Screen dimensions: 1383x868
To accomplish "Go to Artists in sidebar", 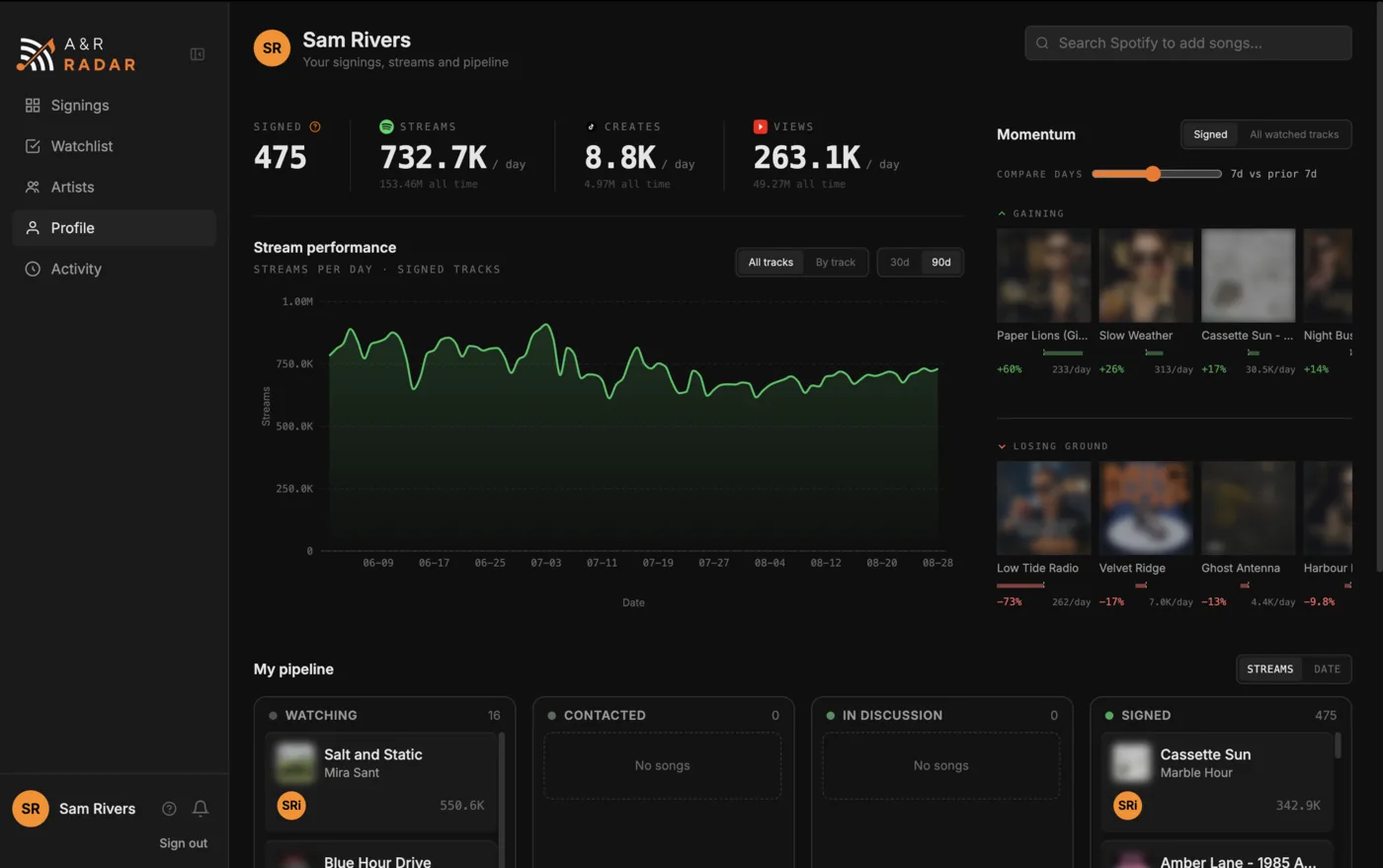I will point(114,188).
